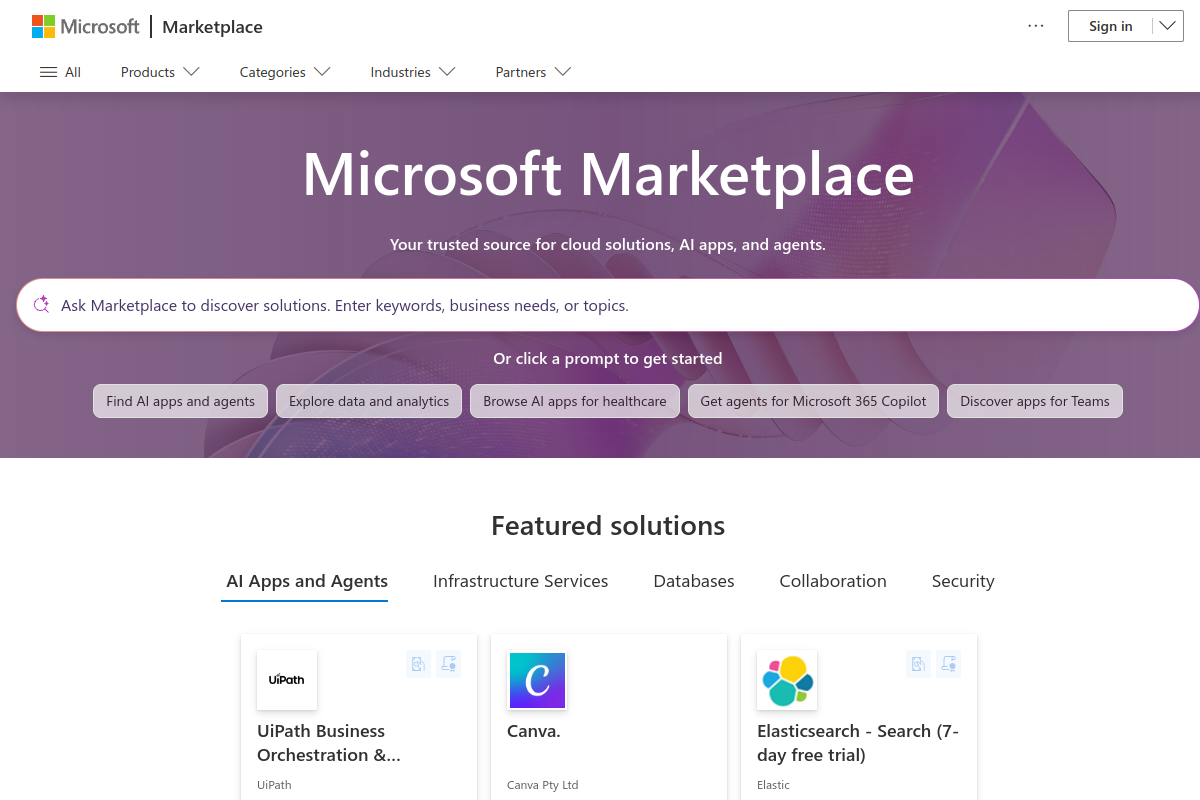
Task: Open the All hamburger menu
Action: (x=60, y=72)
